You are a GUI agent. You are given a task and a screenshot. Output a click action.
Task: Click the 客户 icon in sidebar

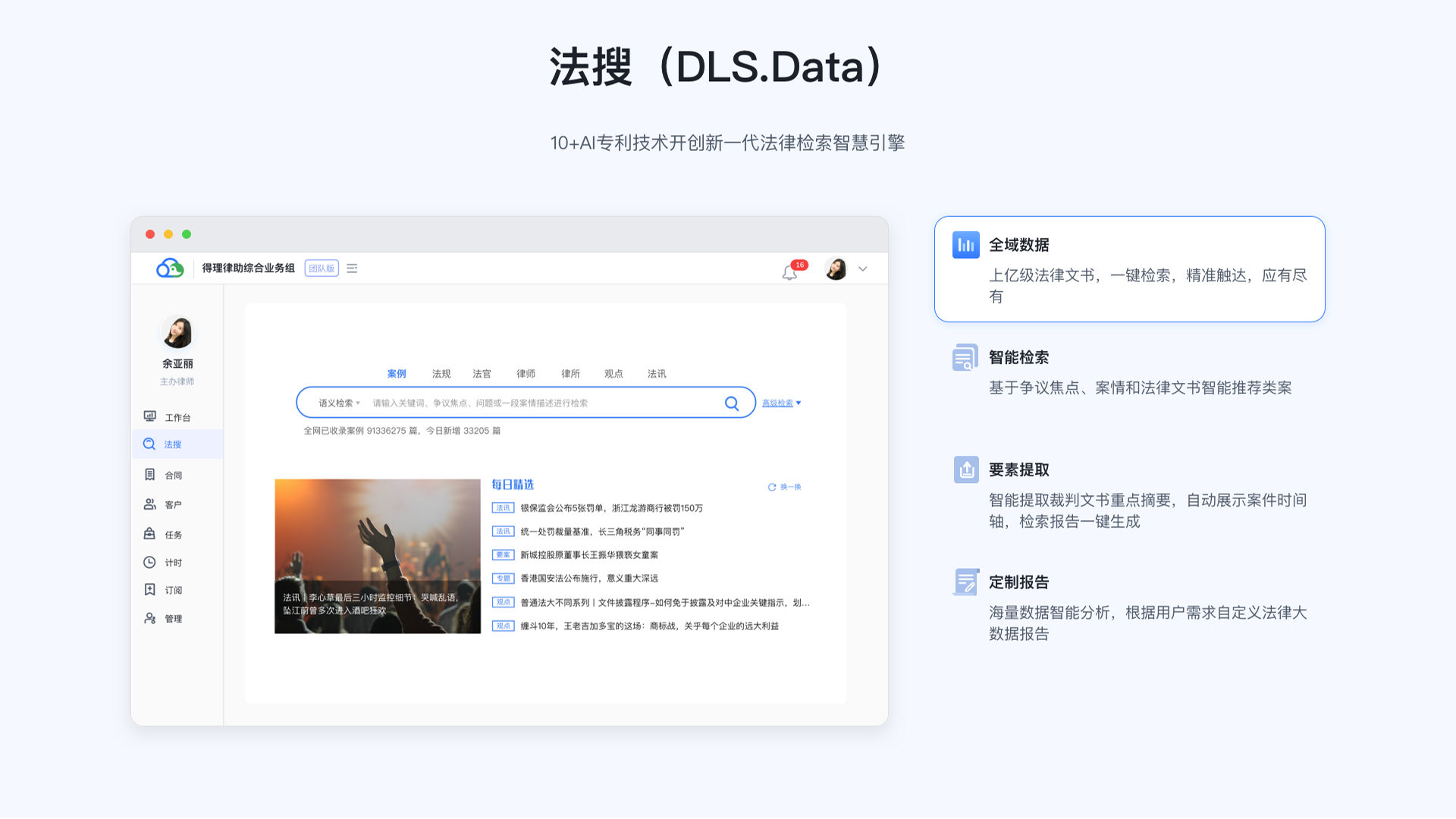tap(173, 504)
